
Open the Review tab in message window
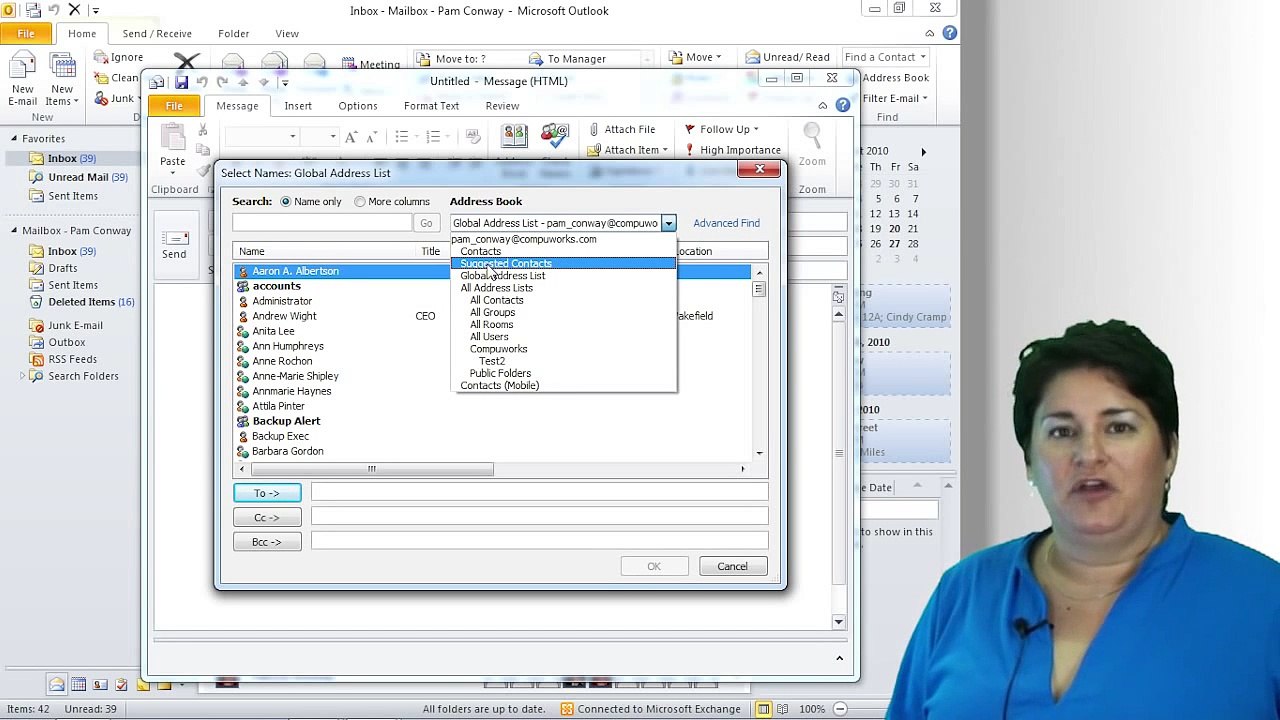pos(502,106)
